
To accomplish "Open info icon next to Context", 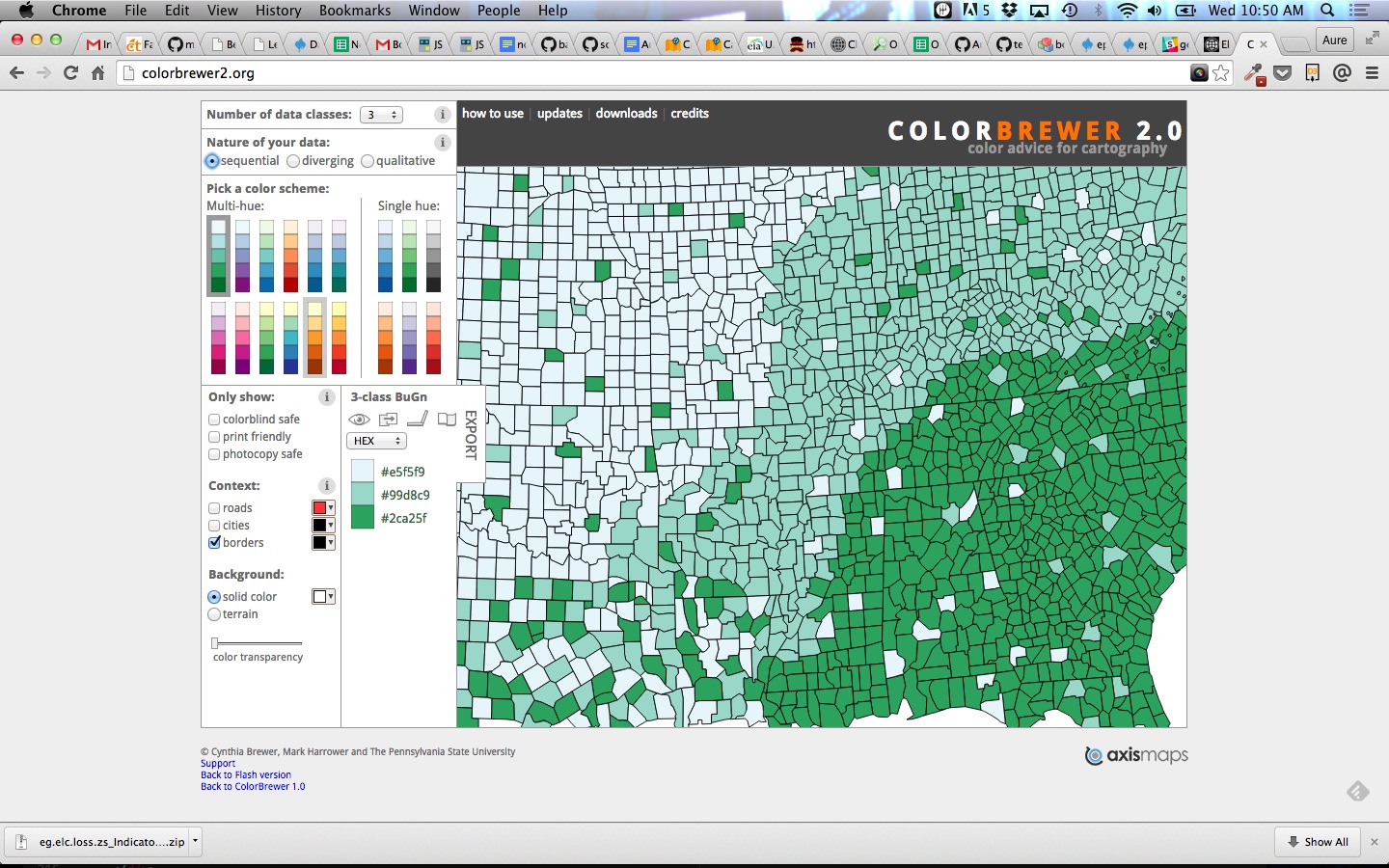I will [327, 486].
